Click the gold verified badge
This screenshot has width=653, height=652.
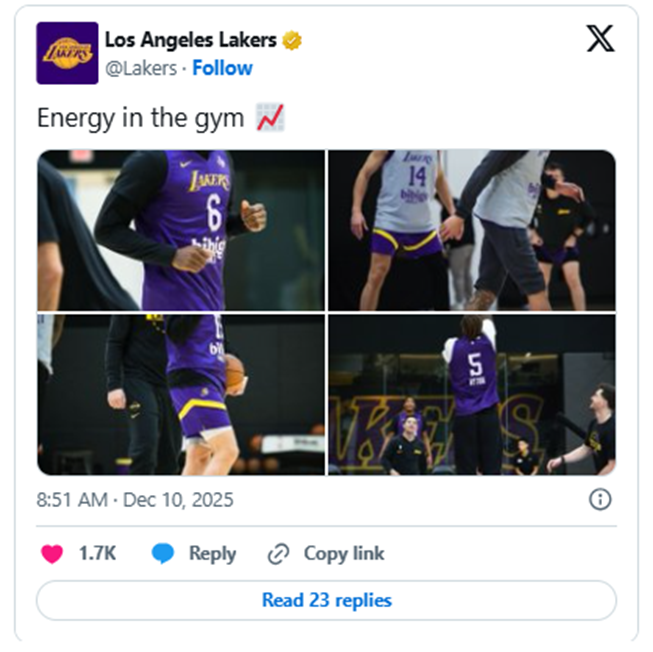click(292, 41)
